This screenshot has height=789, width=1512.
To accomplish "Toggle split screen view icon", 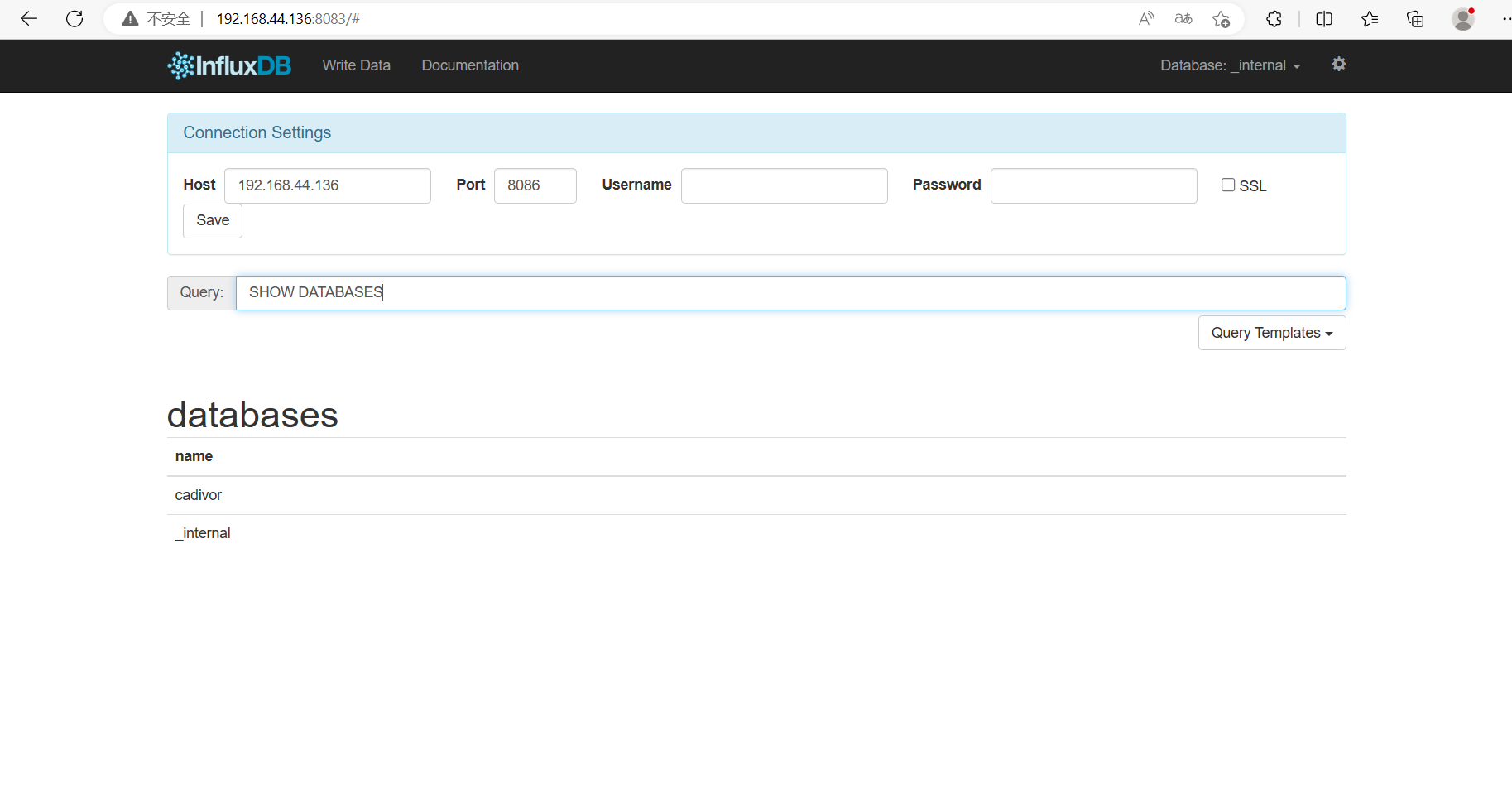I will point(1324,19).
